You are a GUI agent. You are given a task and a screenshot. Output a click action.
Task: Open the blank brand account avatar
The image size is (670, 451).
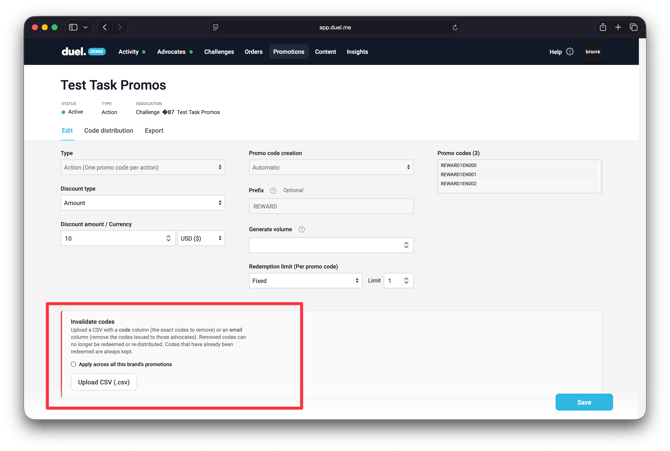(x=593, y=52)
